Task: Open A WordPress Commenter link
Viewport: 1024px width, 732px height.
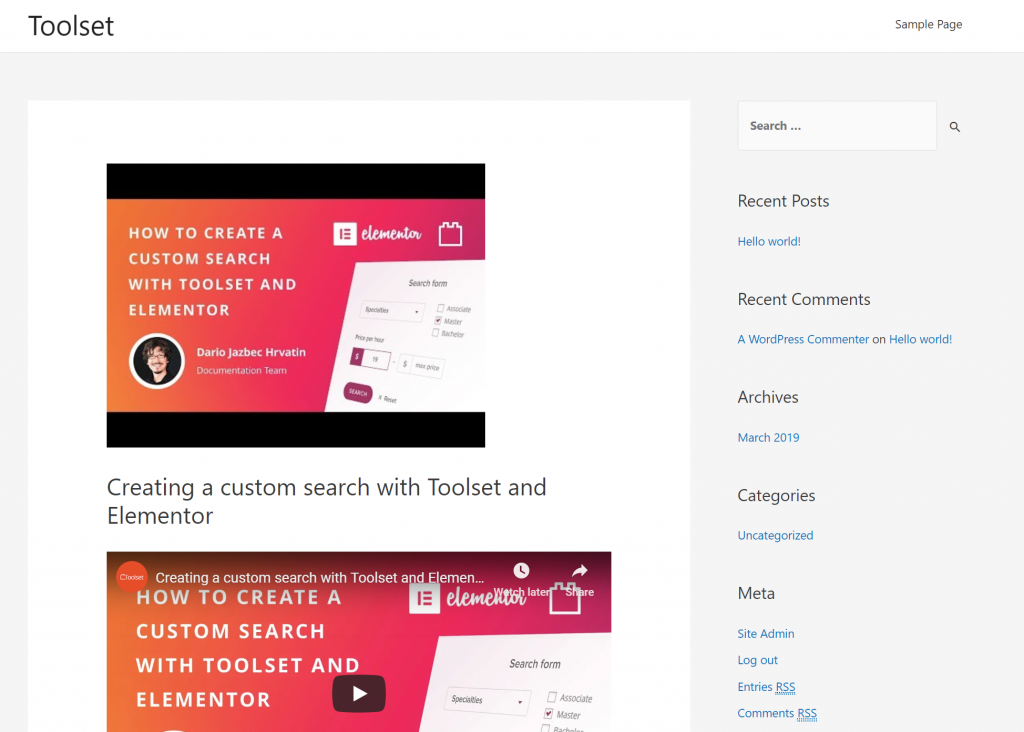Action: click(x=803, y=340)
